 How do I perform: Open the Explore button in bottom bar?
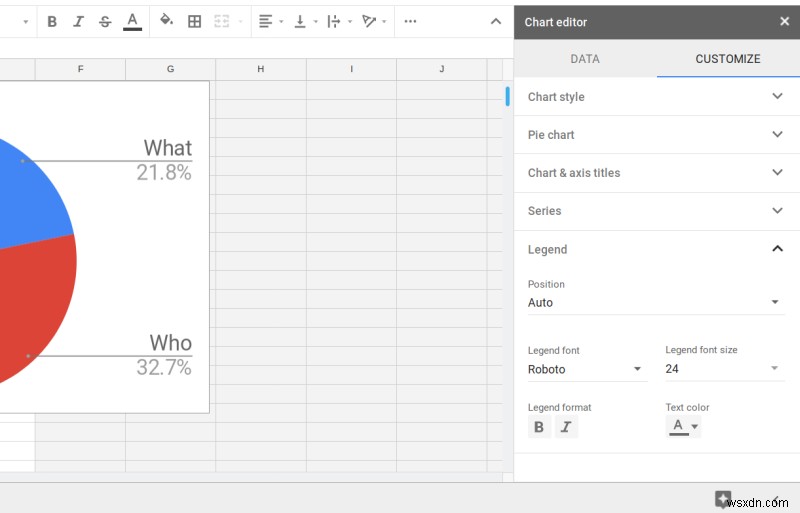(723, 499)
